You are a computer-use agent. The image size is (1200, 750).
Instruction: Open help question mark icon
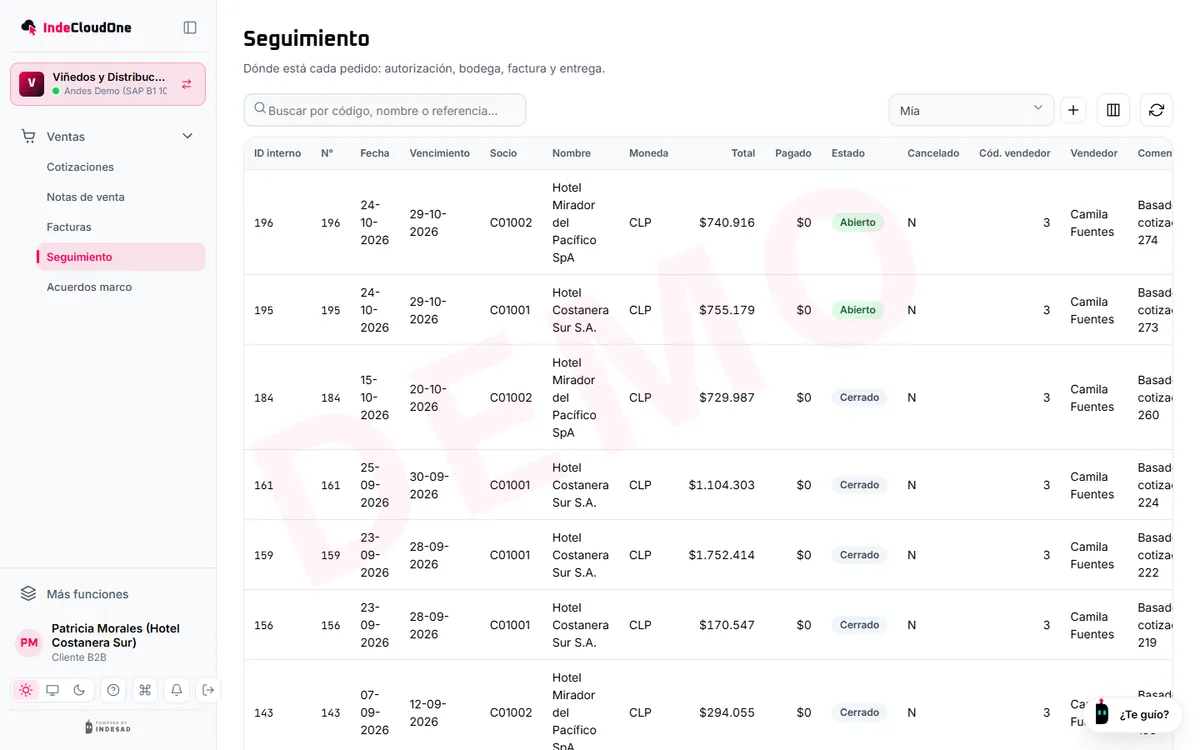[113, 690]
